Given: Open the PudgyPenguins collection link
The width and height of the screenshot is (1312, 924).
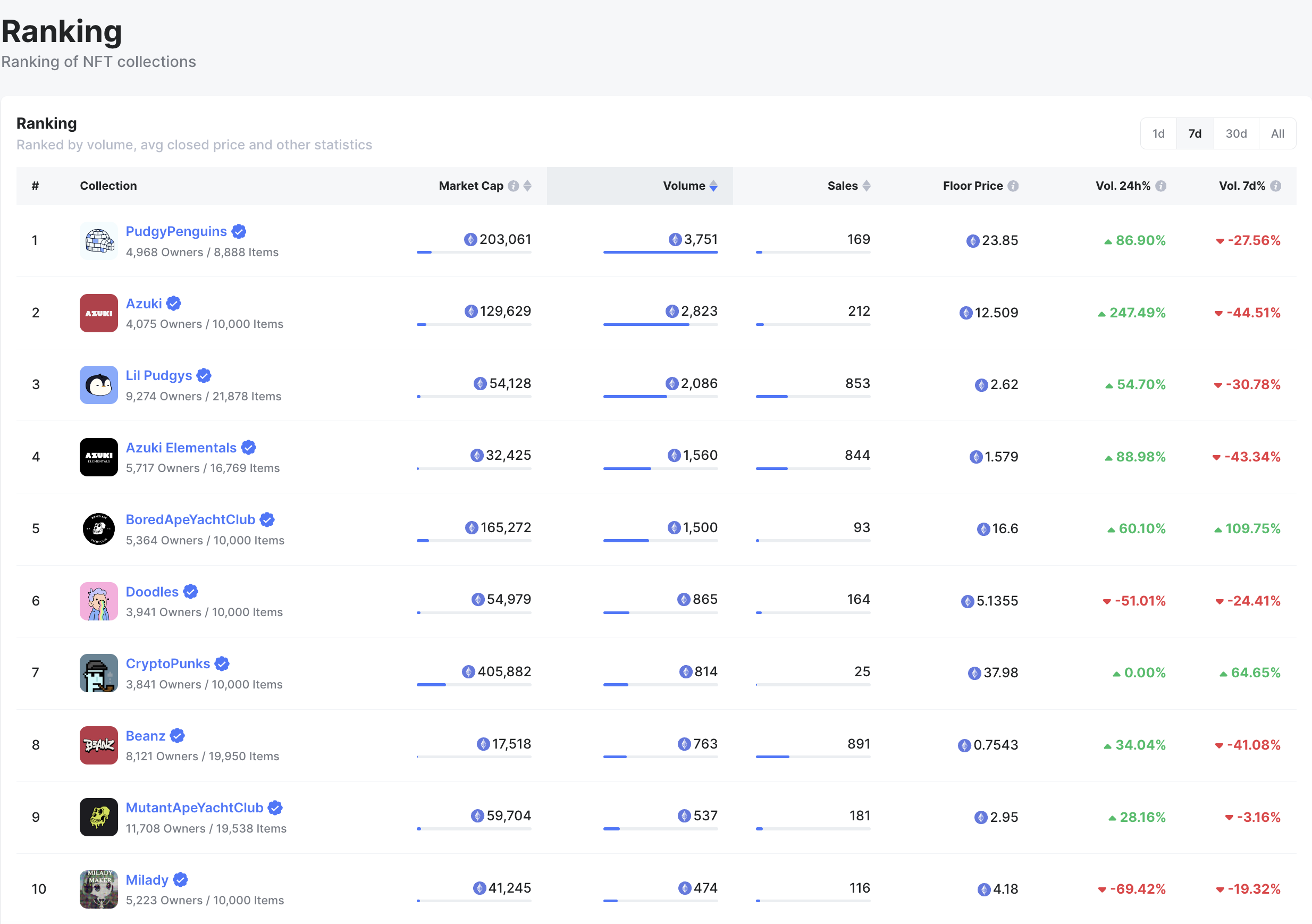Looking at the screenshot, I should pos(176,231).
